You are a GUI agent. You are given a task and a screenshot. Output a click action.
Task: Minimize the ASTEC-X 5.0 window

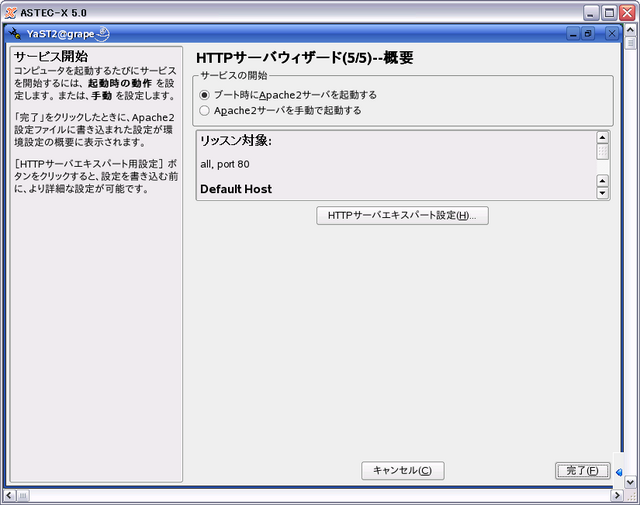coord(591,13)
